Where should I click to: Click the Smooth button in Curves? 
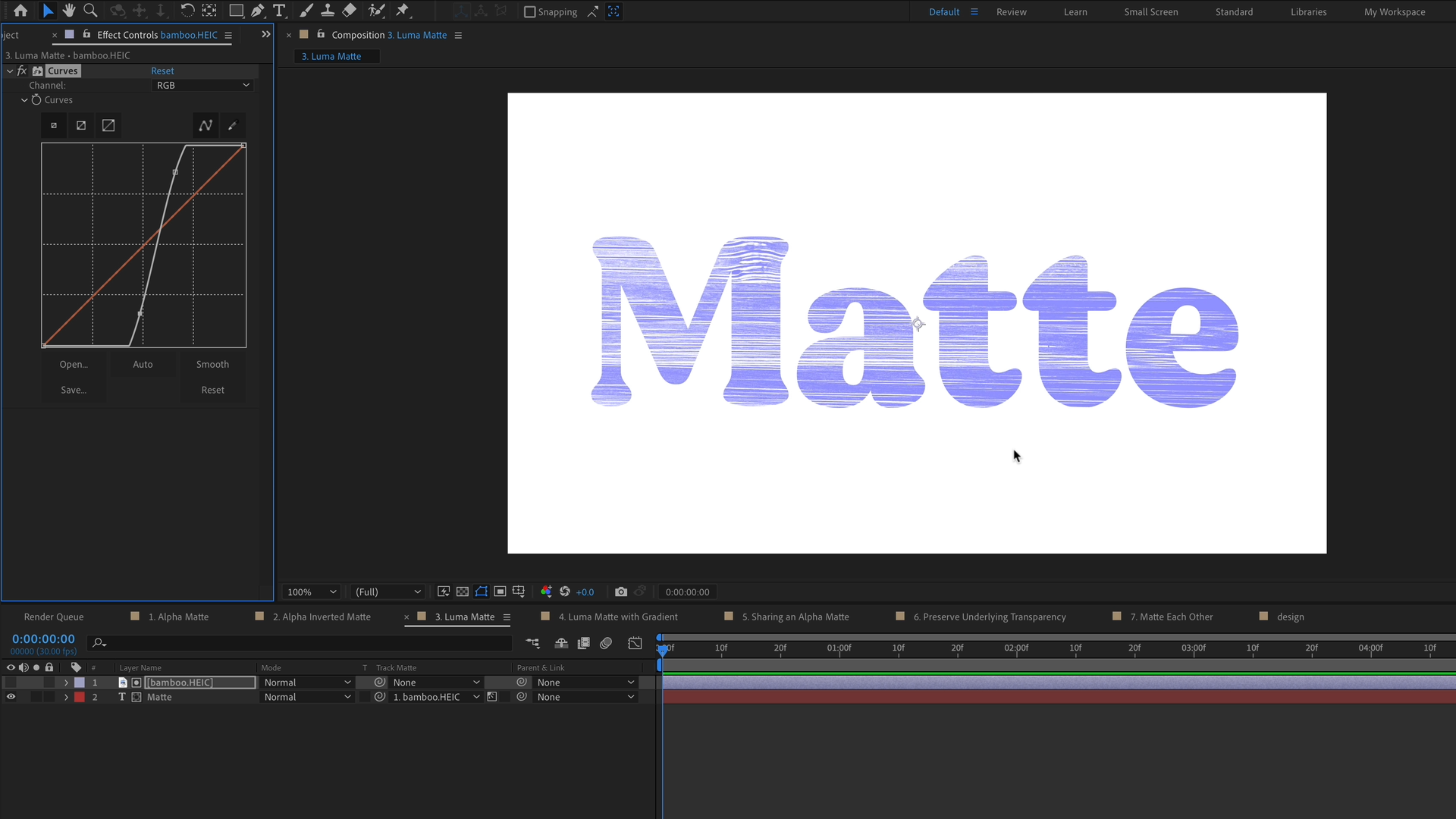212,364
